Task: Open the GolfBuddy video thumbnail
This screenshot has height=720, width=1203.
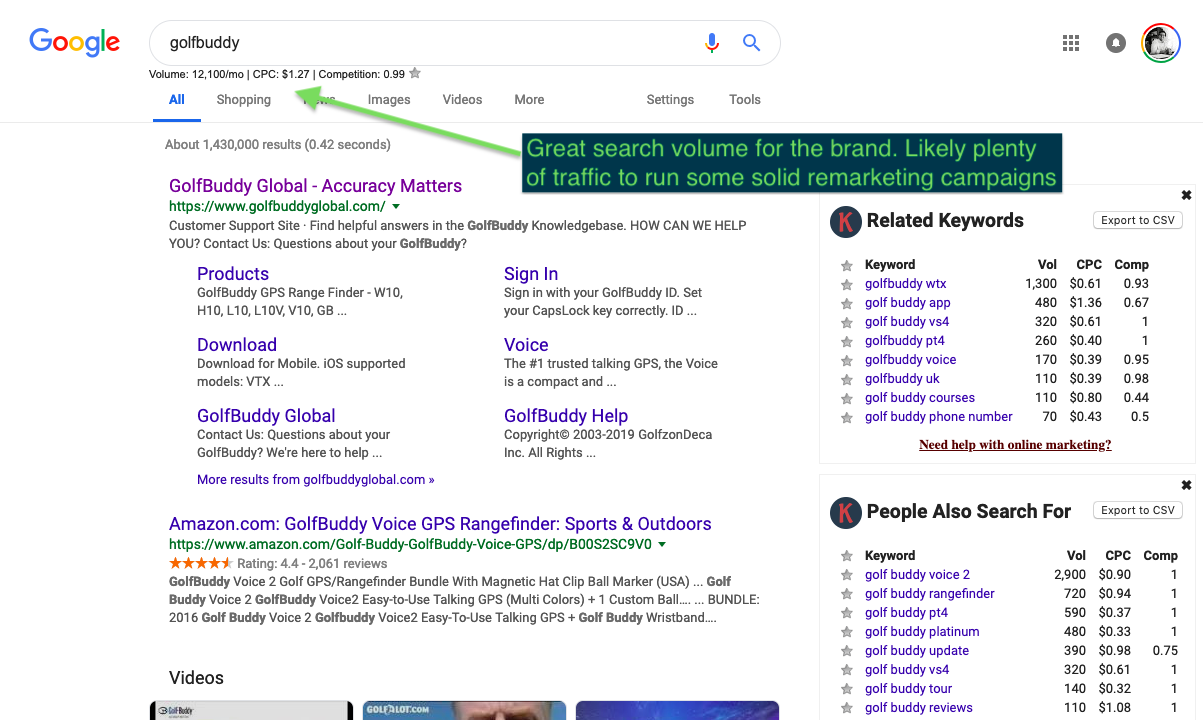Action: tap(251, 710)
